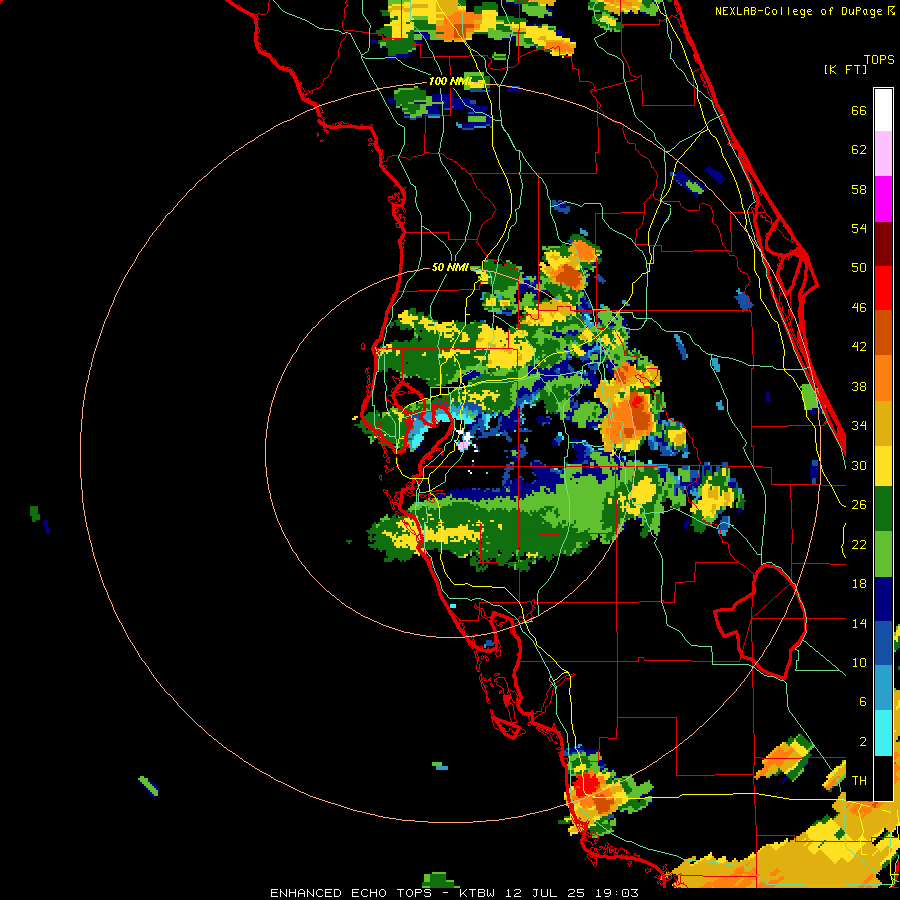Pick the gold legend swatch beside 34
The width and height of the screenshot is (900, 900).
[x=883, y=423]
